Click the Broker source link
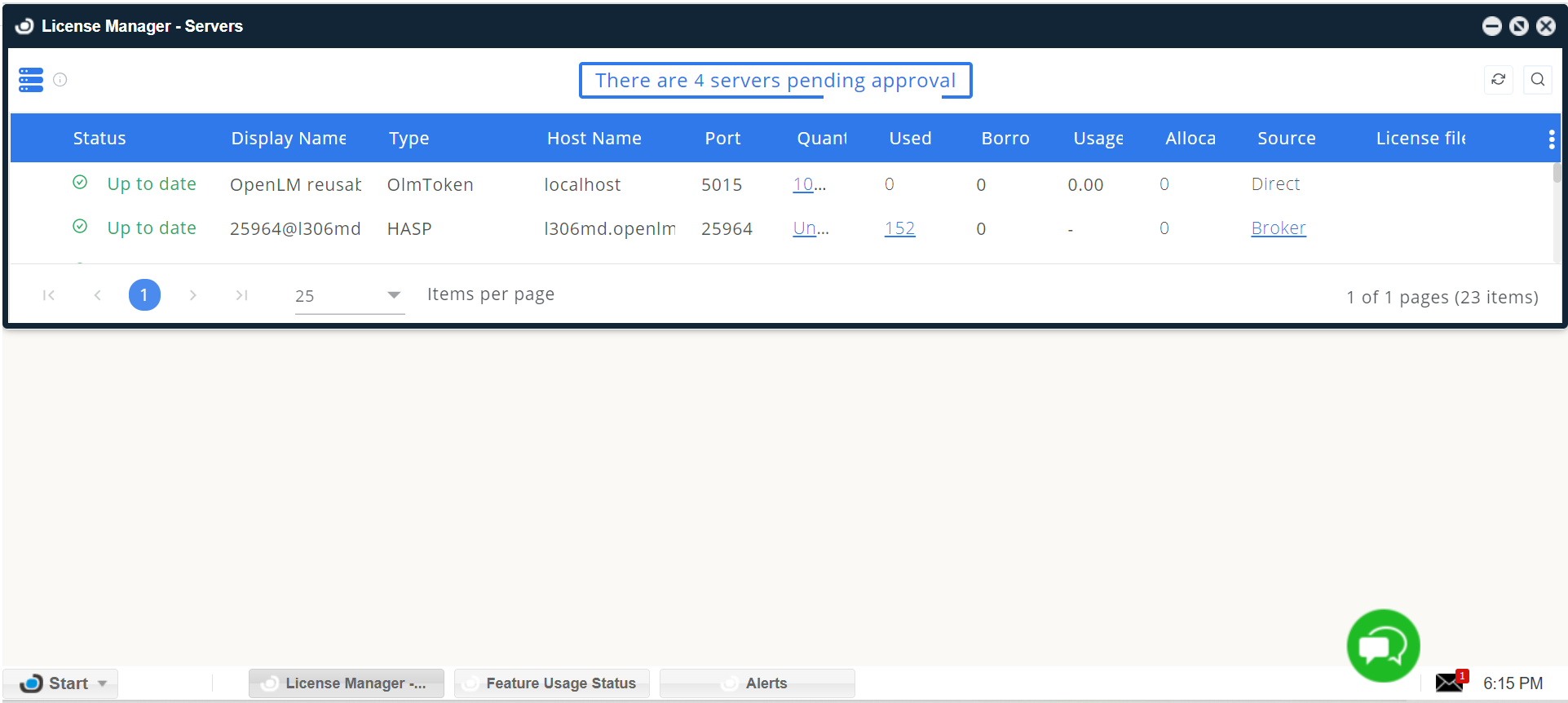 [1278, 228]
